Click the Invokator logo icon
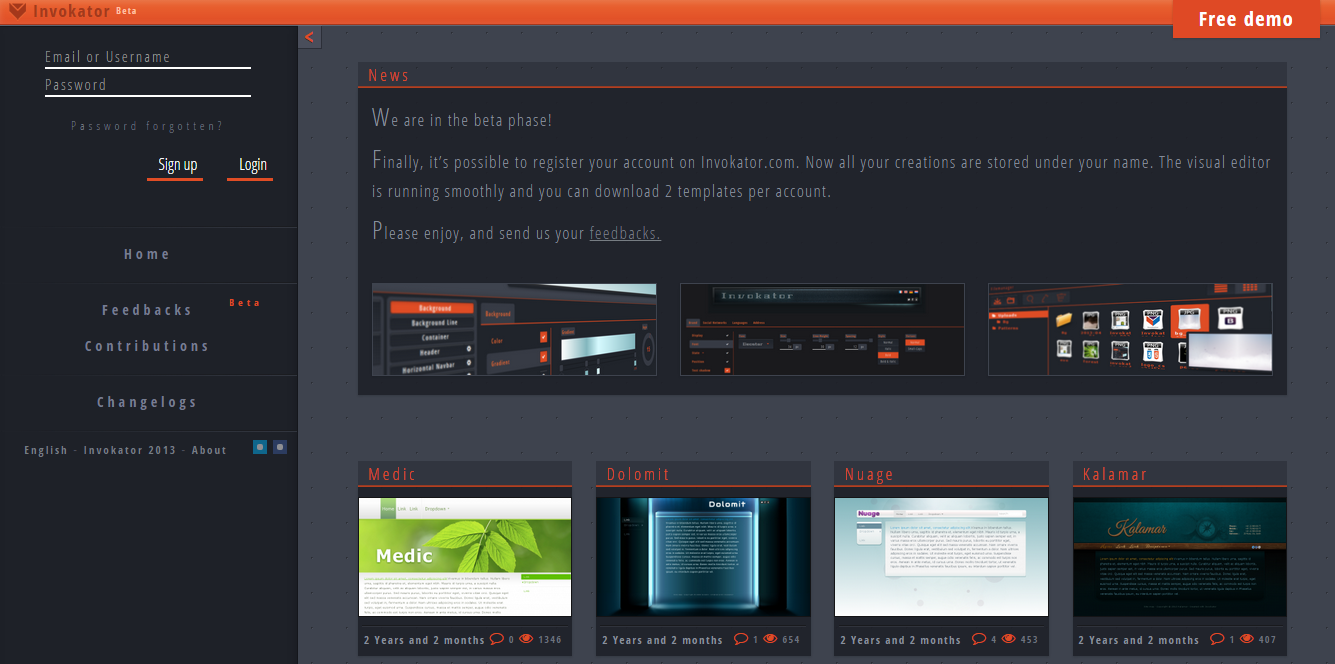Screen dimensions: 1335x664 point(17,11)
